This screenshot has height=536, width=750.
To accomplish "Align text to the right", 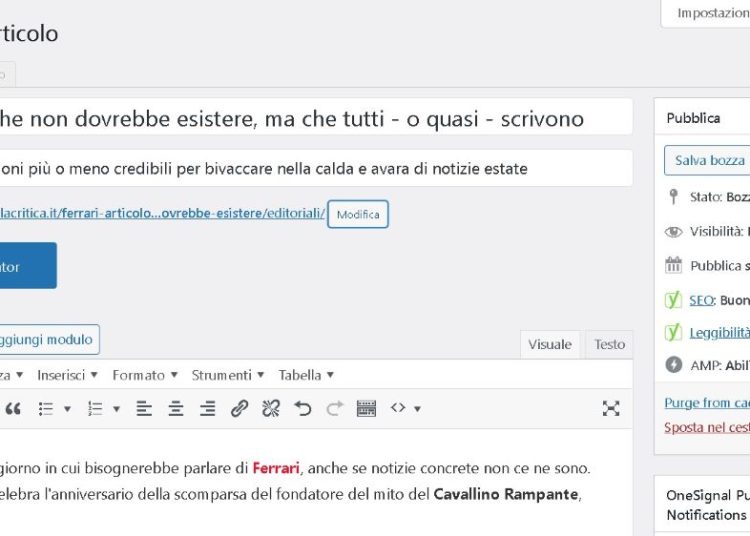I will coord(207,408).
